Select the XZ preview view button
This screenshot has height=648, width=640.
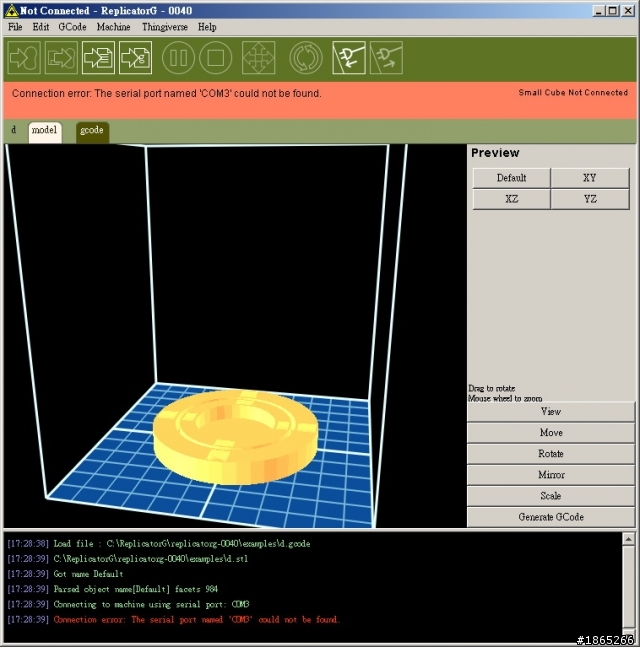coord(511,199)
